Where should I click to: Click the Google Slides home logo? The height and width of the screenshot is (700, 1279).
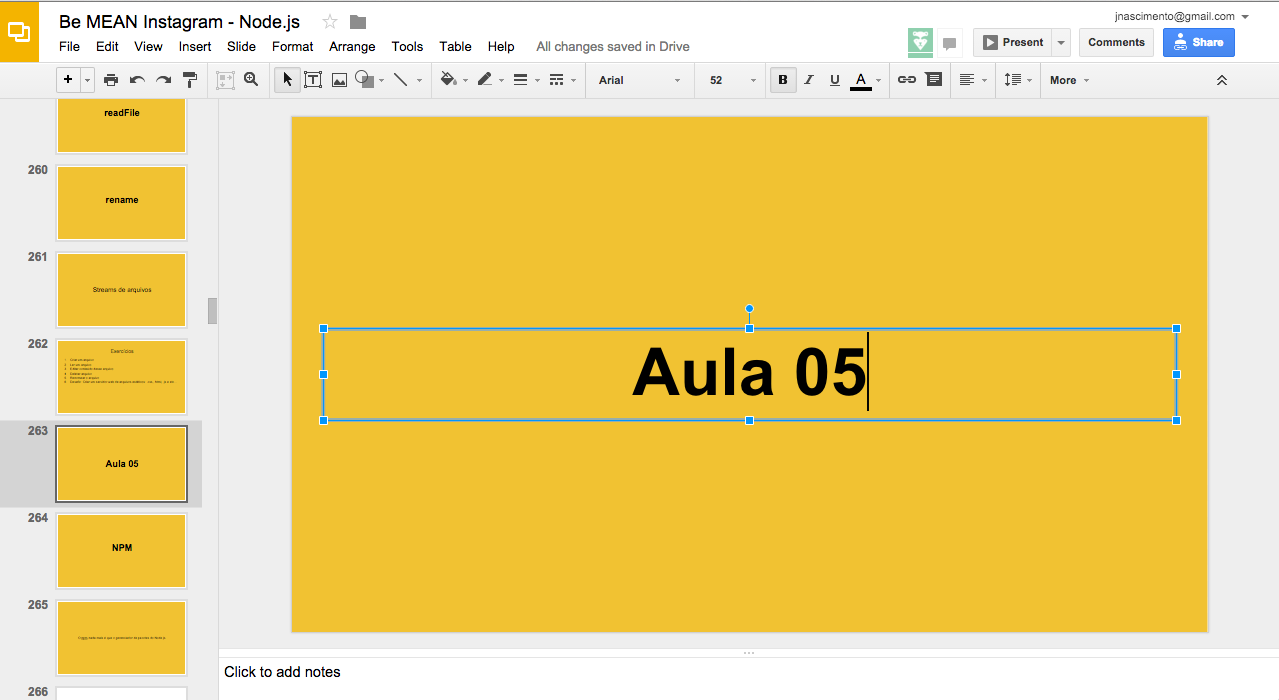pyautogui.click(x=19, y=31)
